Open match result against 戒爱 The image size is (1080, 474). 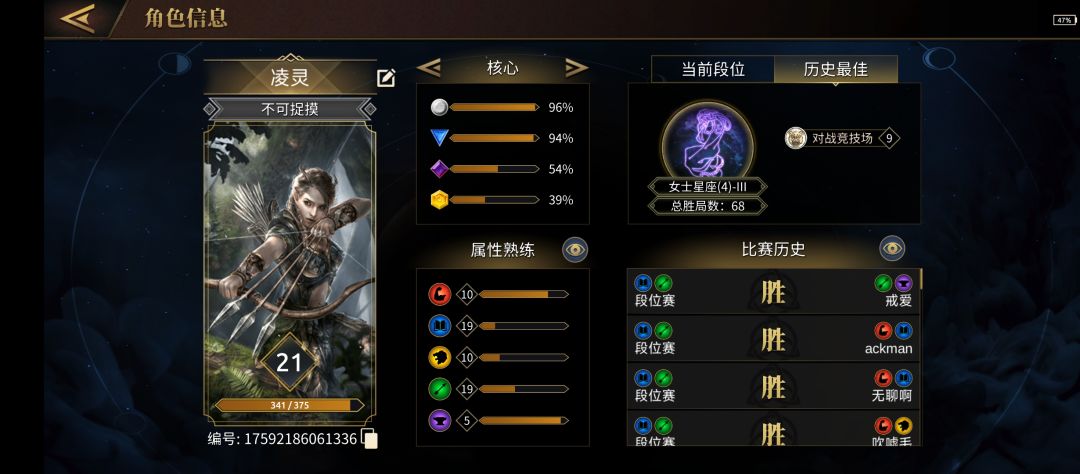(x=773, y=292)
